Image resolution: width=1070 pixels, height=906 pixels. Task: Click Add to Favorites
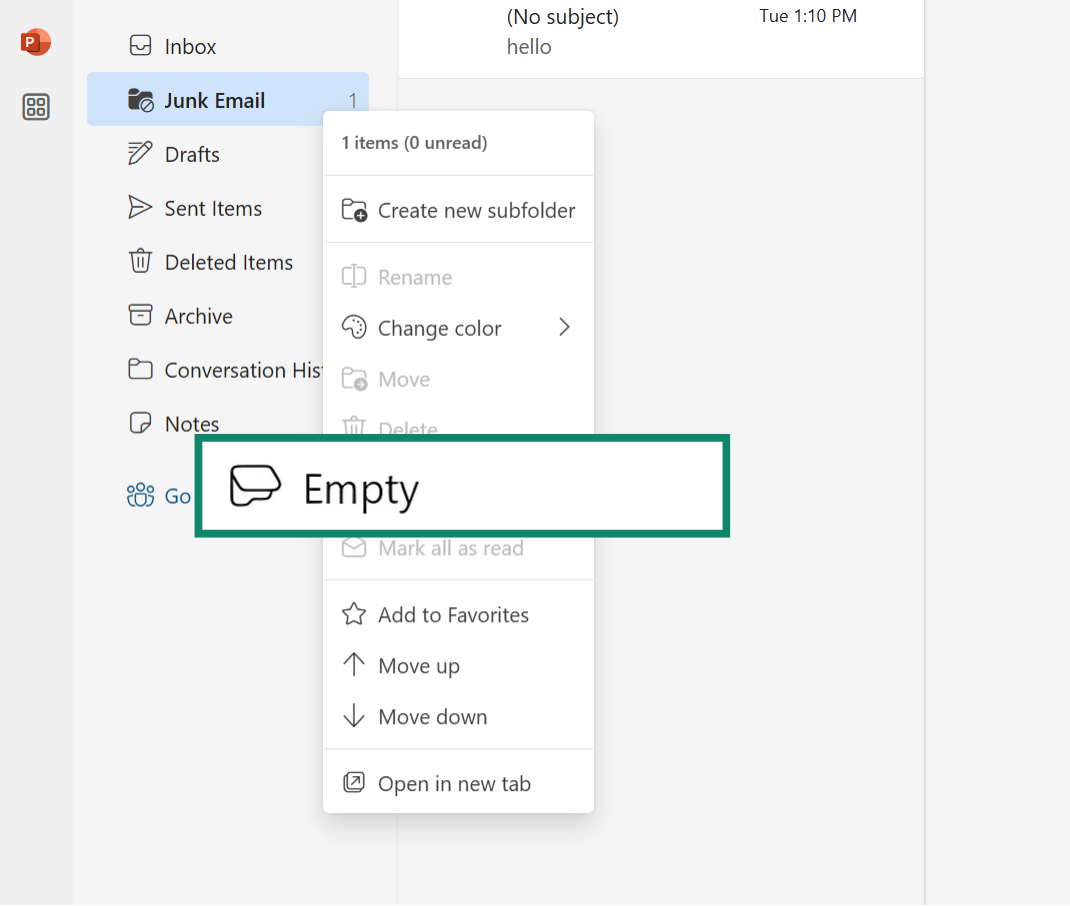click(x=453, y=614)
